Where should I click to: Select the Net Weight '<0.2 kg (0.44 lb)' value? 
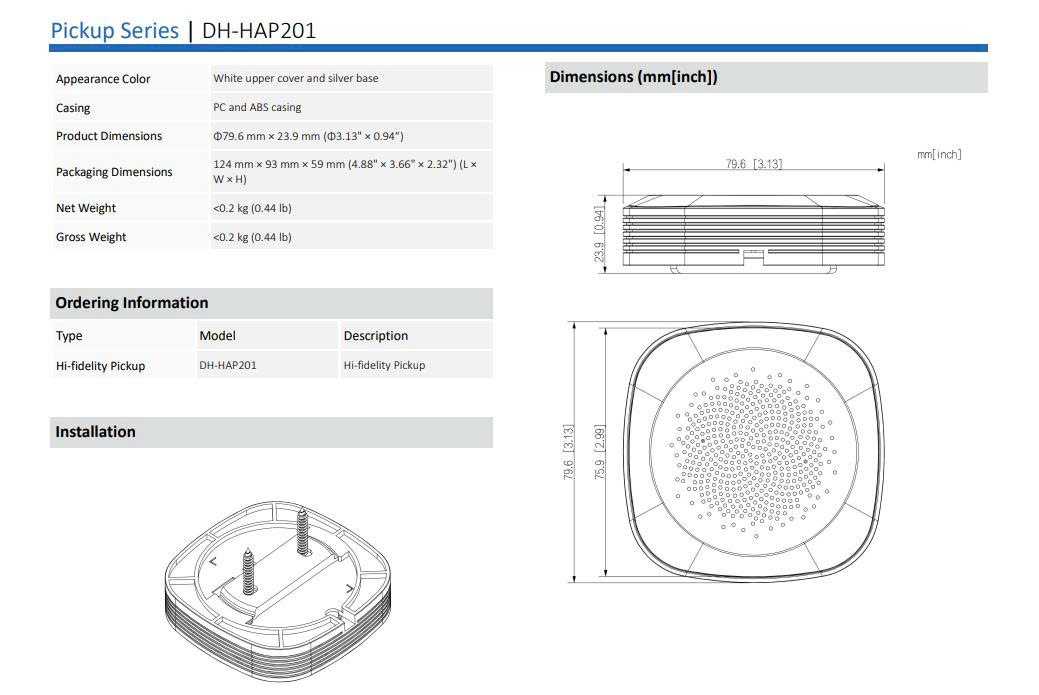coord(252,208)
